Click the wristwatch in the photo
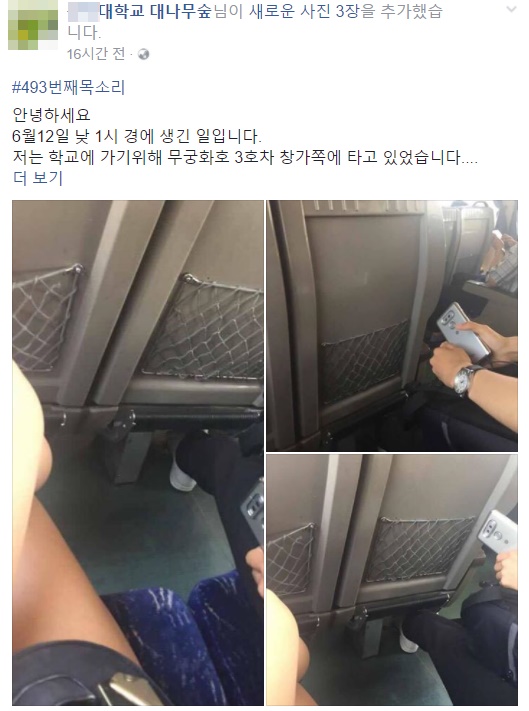 click(463, 380)
